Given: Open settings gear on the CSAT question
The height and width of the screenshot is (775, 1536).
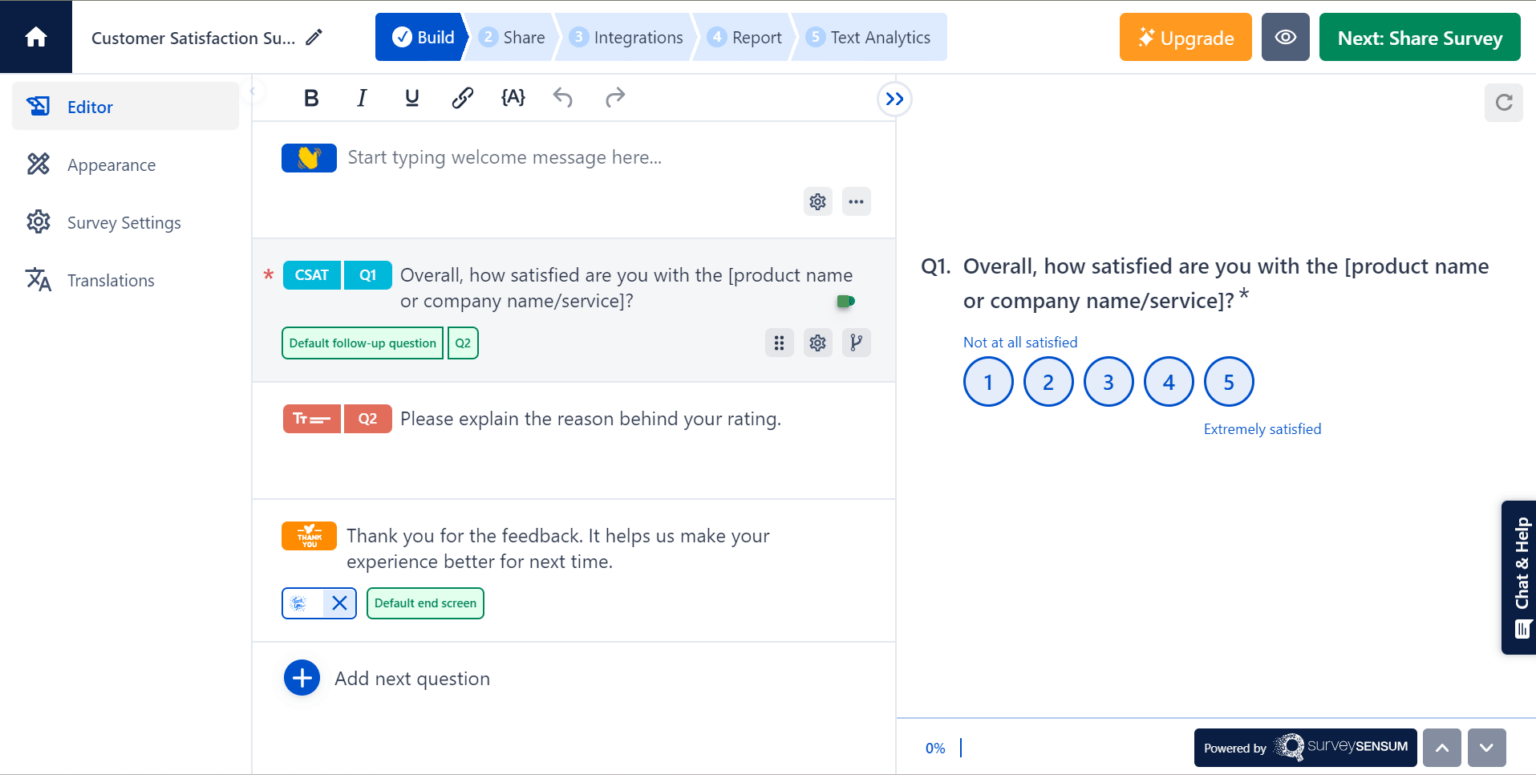Looking at the screenshot, I should tap(817, 342).
